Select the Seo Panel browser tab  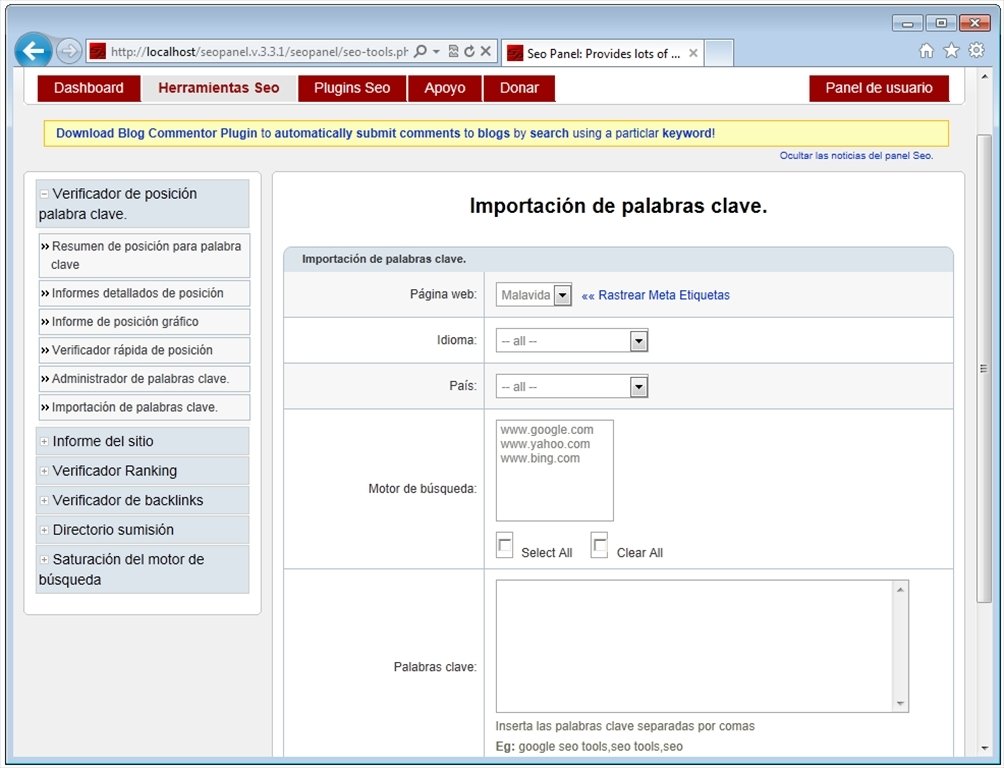pos(603,53)
